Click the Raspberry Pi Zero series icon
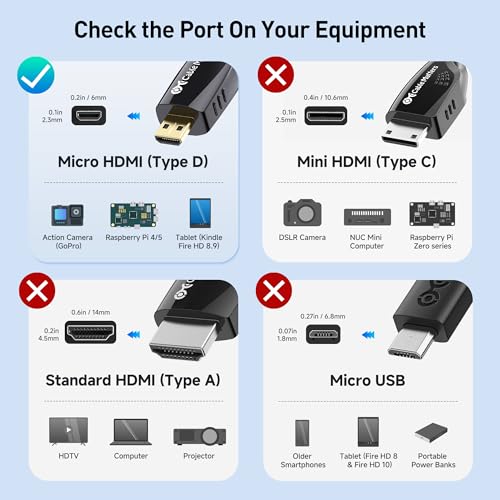Viewport: 500px width, 500px height. click(x=432, y=214)
